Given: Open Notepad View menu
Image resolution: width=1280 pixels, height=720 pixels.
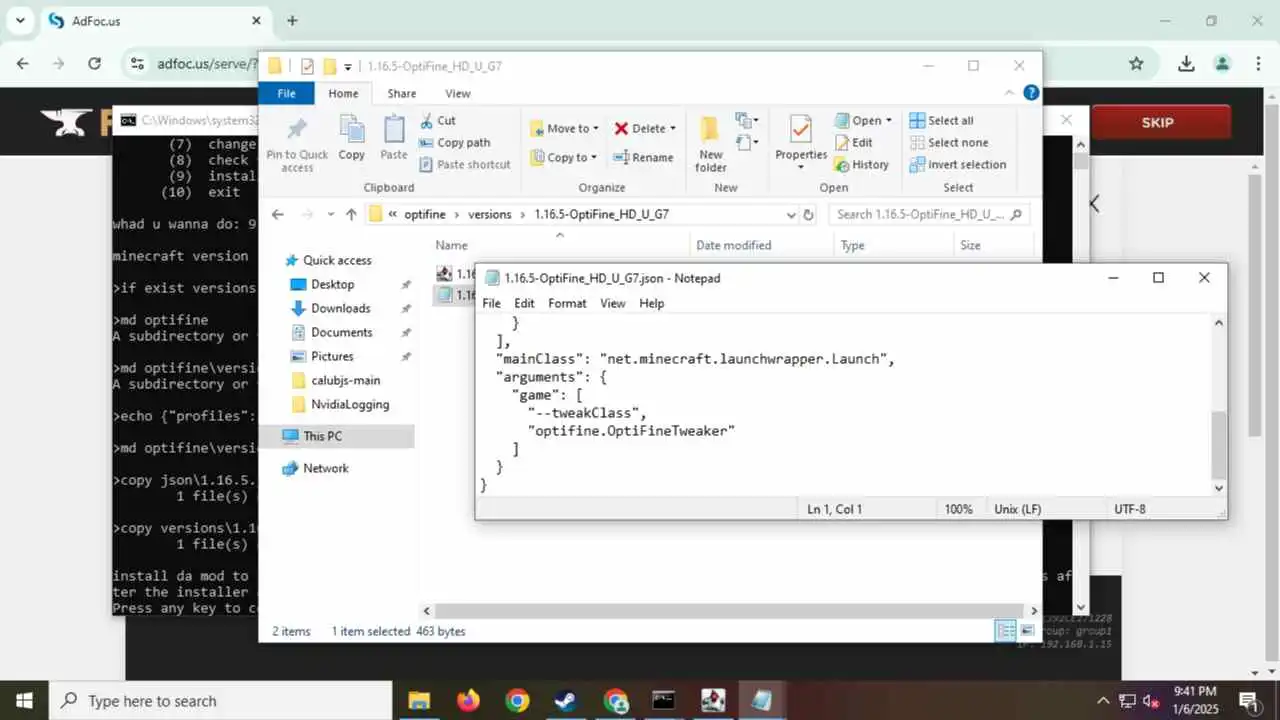Looking at the screenshot, I should point(612,303).
